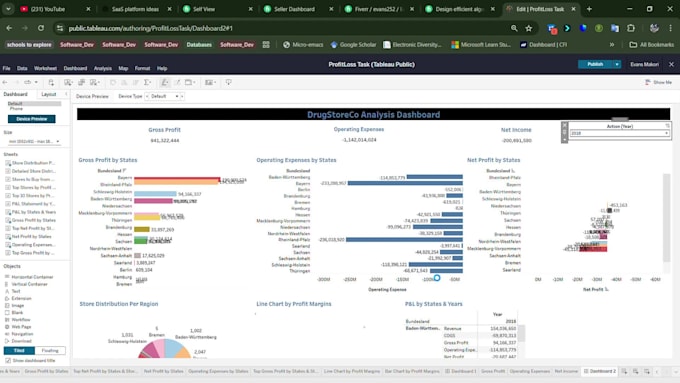680x383 pixels.
Task: Bookmark this page with the star icon
Action: click(x=529, y=28)
